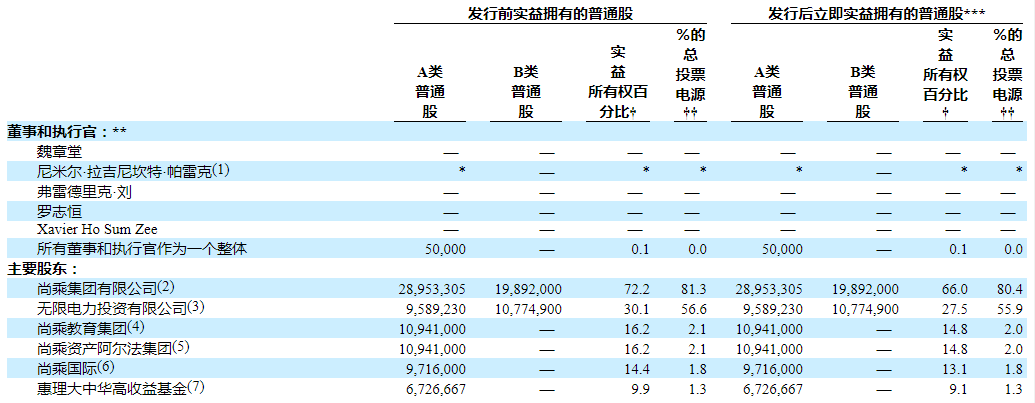This screenshot has width=1035, height=403.
Task: Select value 80.4 in 尚乘集团 row
Action: point(1011,289)
